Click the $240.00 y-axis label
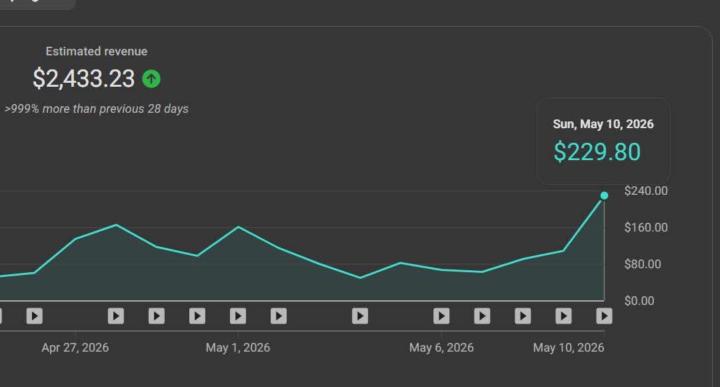Image resolution: width=720 pixels, height=387 pixels. [x=646, y=191]
